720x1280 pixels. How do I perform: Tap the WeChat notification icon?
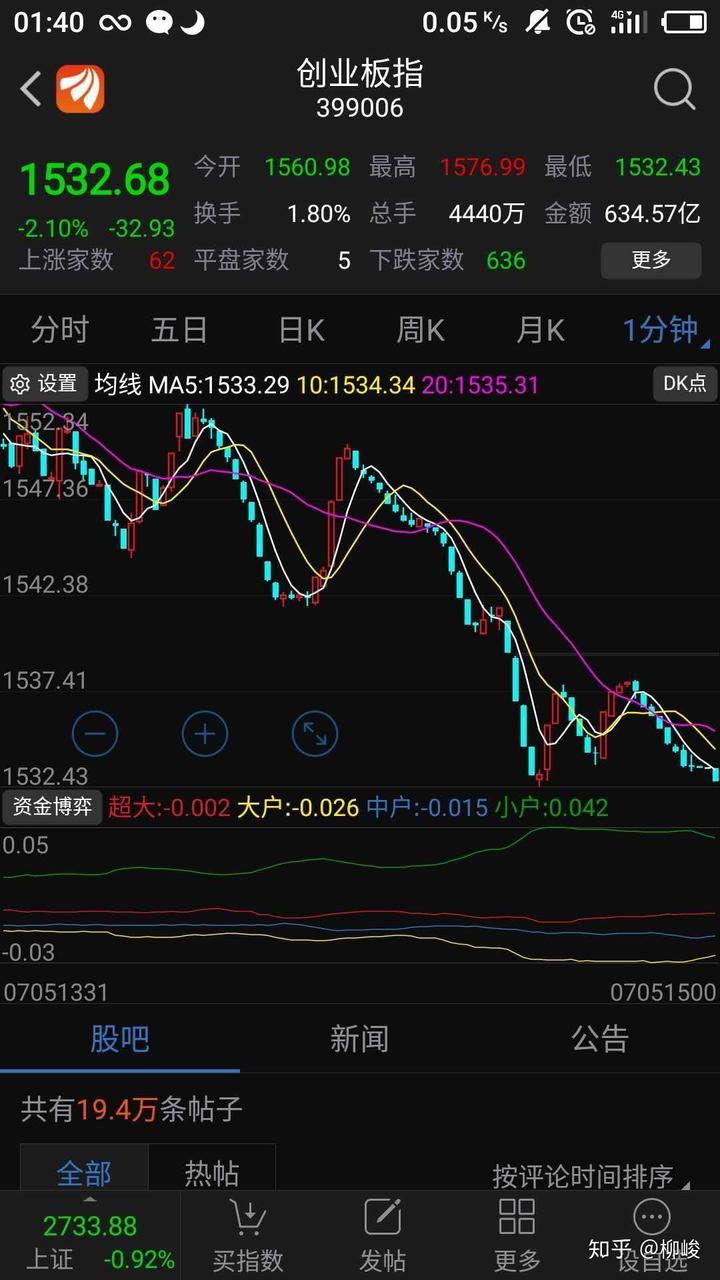159,22
